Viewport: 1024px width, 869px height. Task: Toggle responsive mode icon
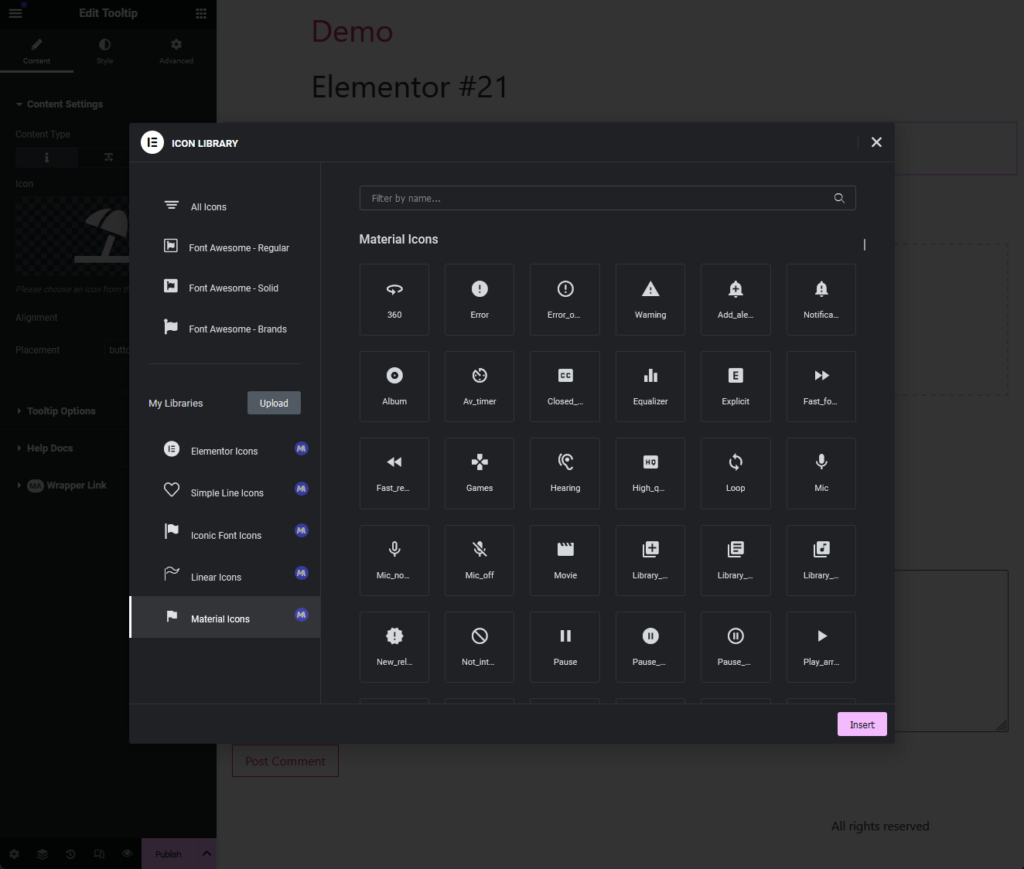(x=99, y=854)
